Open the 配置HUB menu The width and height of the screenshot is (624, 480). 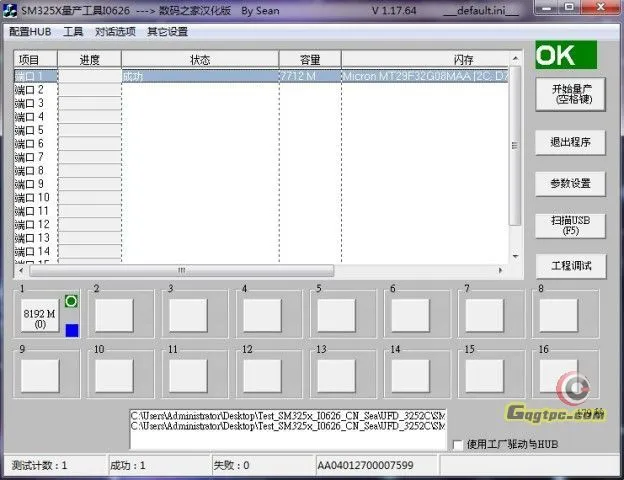click(30, 31)
